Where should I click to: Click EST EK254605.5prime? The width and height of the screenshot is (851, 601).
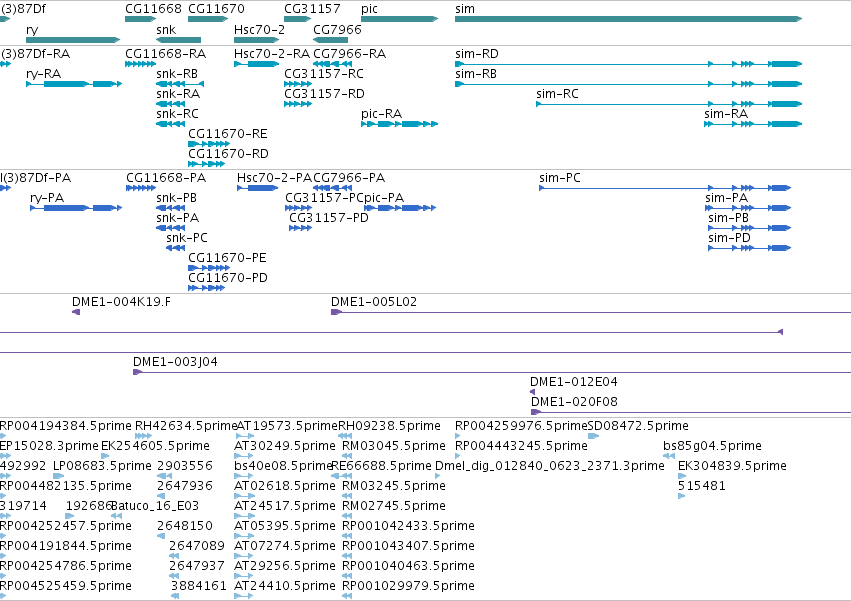pos(105,456)
